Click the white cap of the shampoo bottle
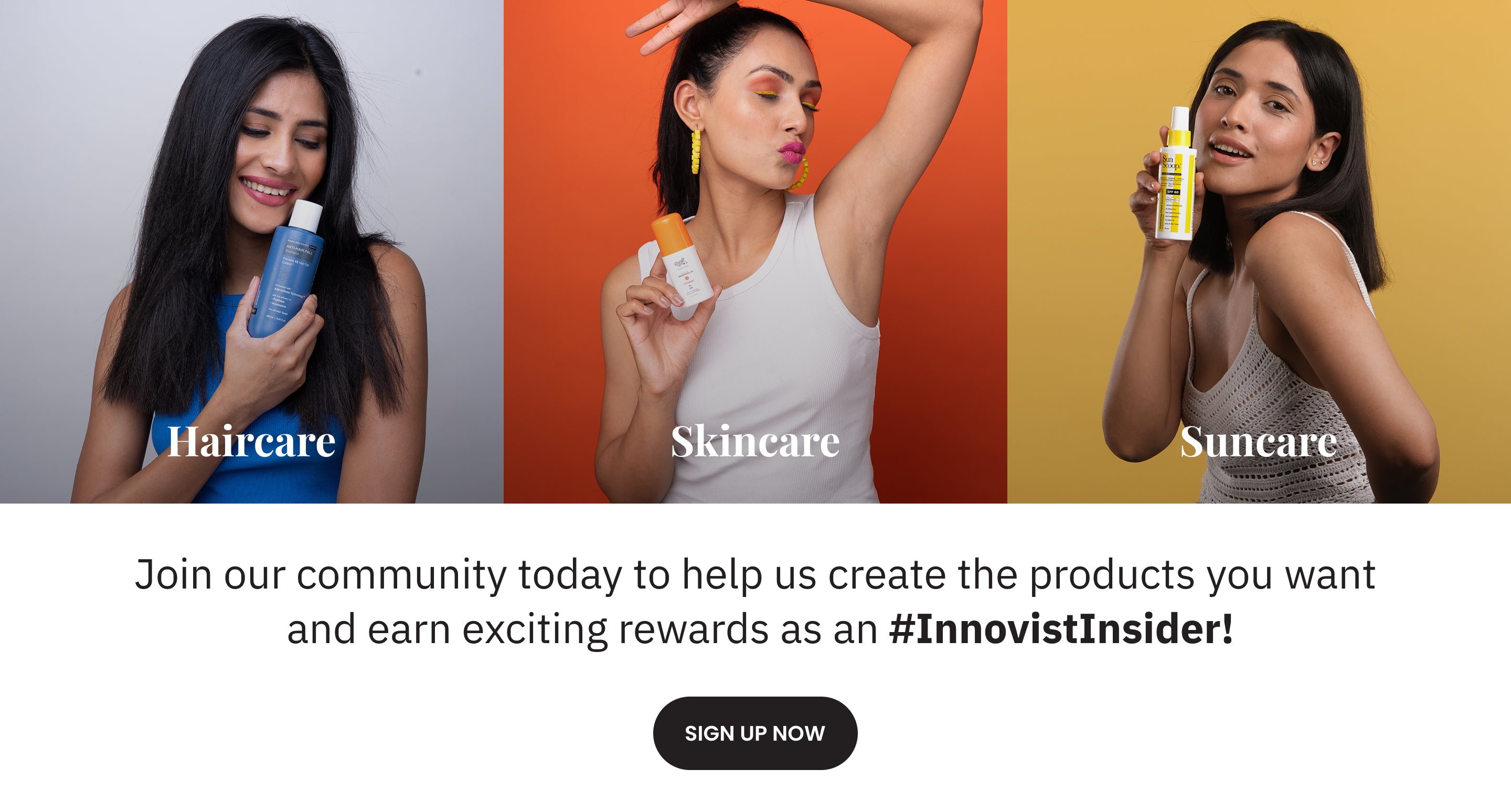 [307, 216]
